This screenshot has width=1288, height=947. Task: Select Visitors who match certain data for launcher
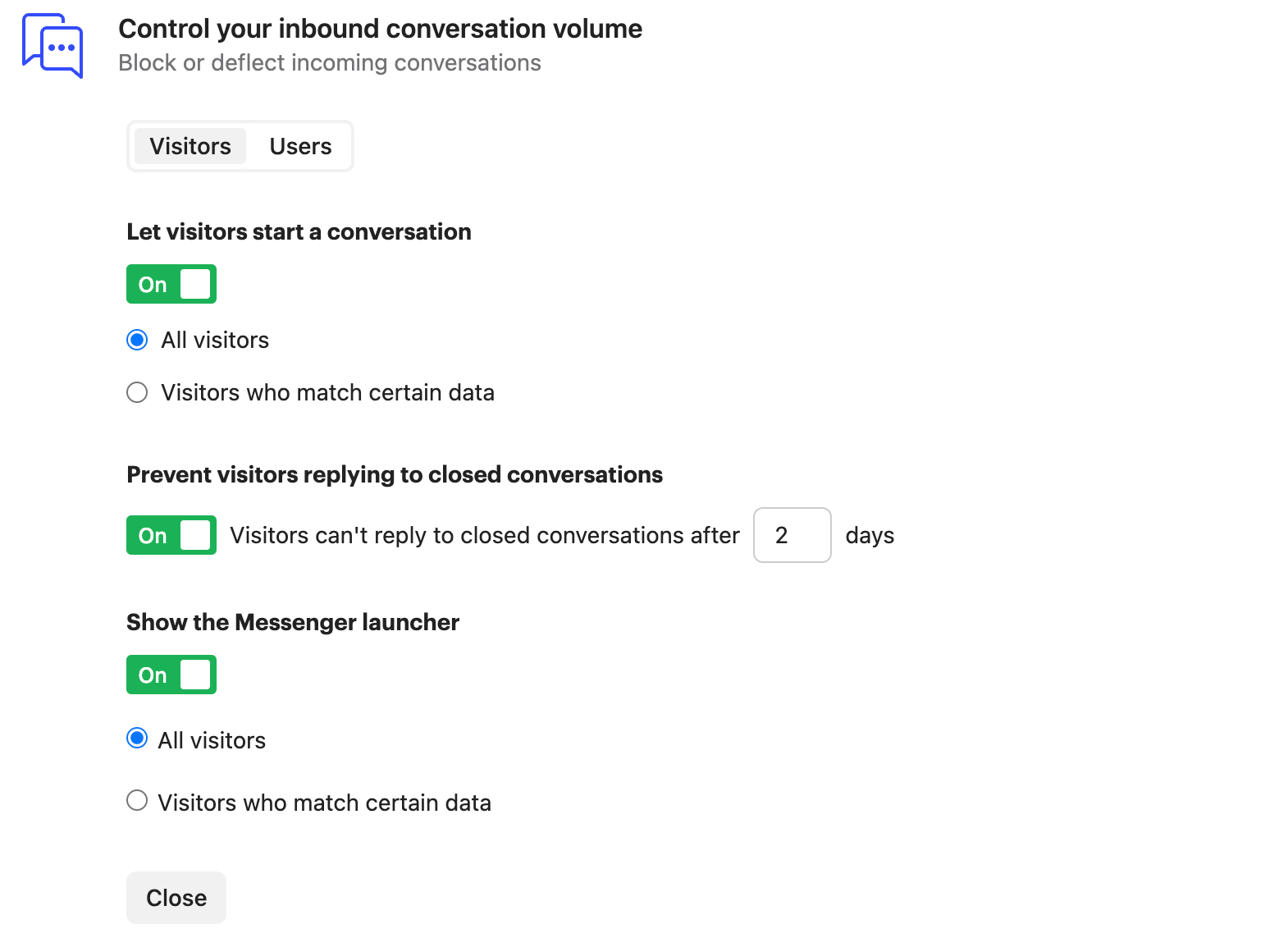tap(137, 800)
